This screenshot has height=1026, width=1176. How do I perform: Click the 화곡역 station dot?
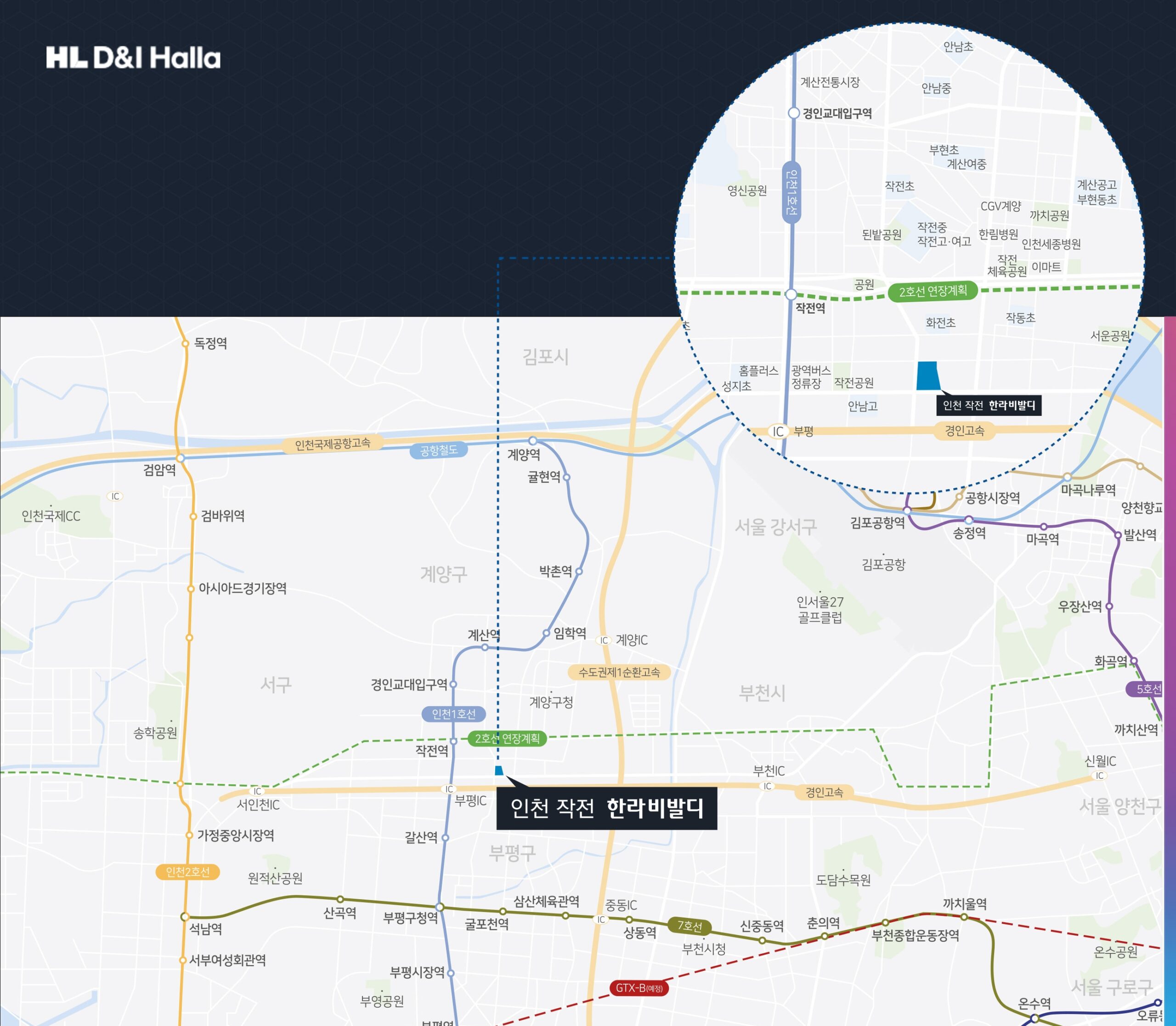(1133, 661)
